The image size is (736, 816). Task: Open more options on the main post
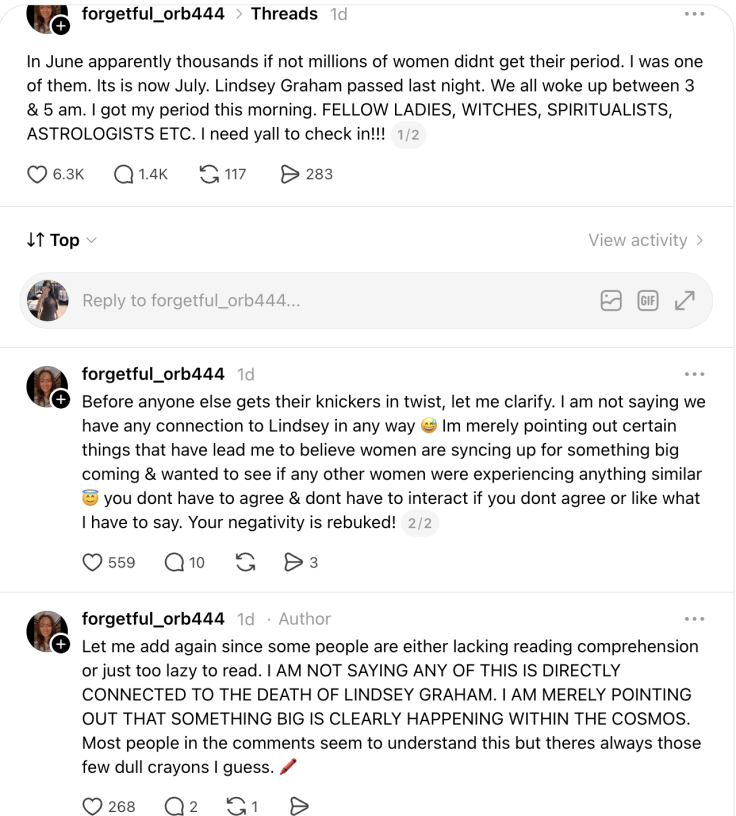tap(694, 14)
